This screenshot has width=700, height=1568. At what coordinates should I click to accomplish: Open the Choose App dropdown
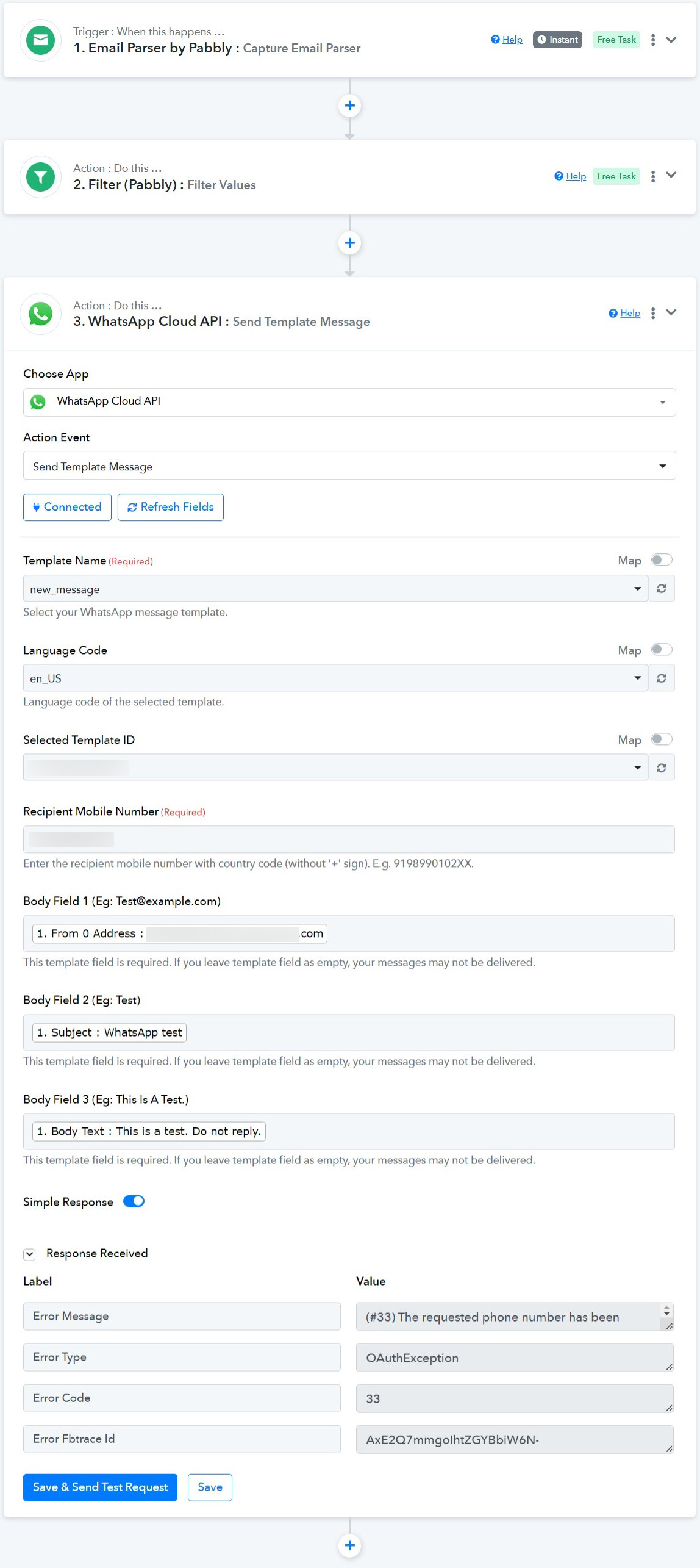point(349,402)
